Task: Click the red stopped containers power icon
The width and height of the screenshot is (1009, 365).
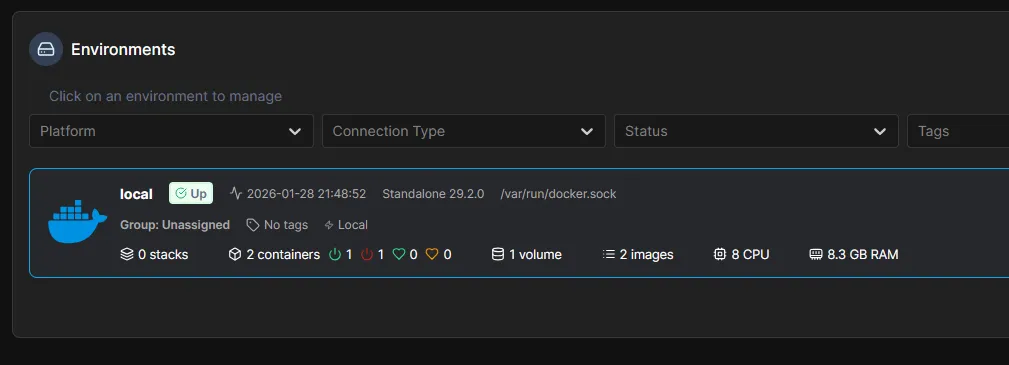Action: (x=367, y=254)
